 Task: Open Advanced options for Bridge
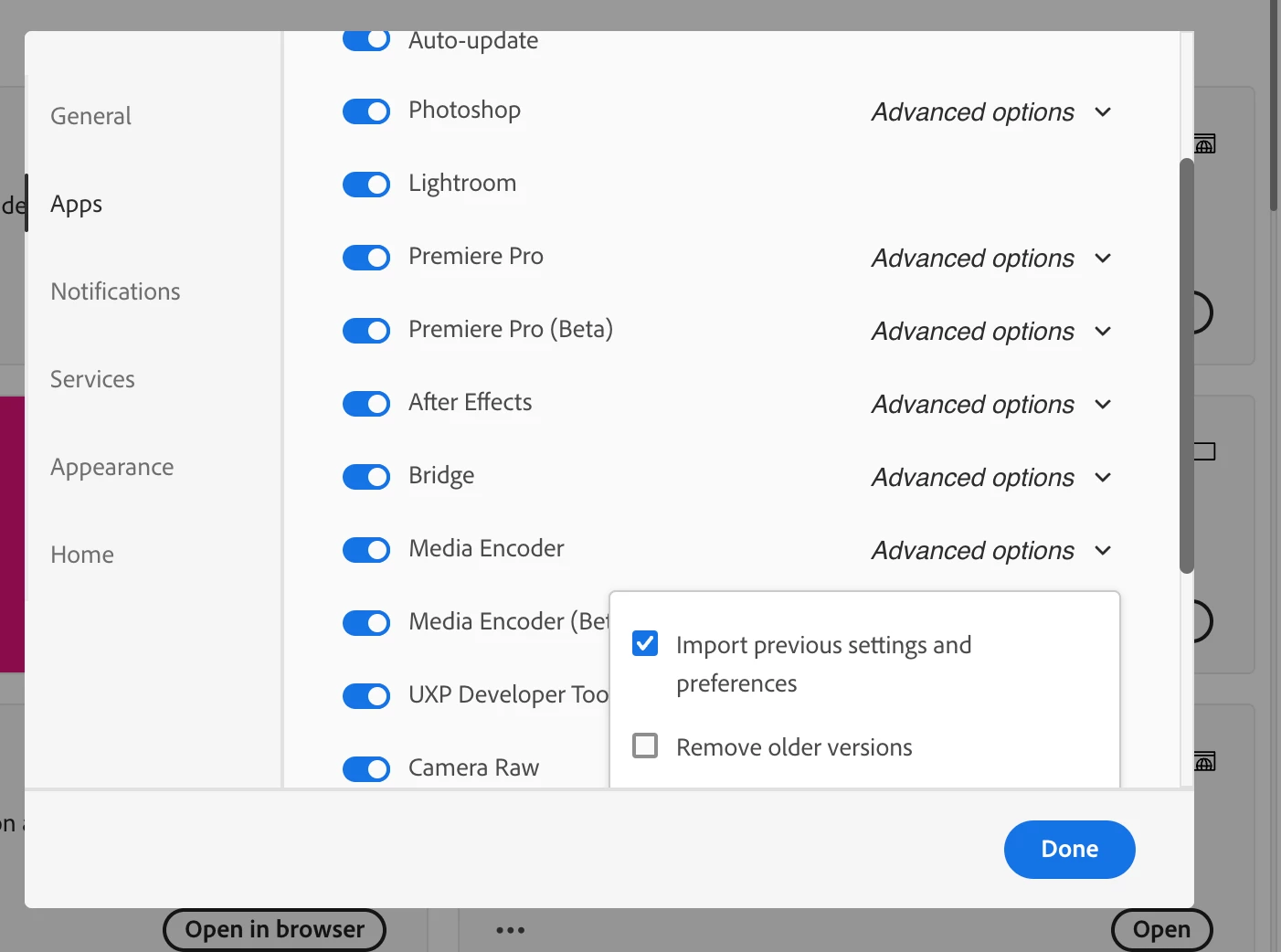992,478
